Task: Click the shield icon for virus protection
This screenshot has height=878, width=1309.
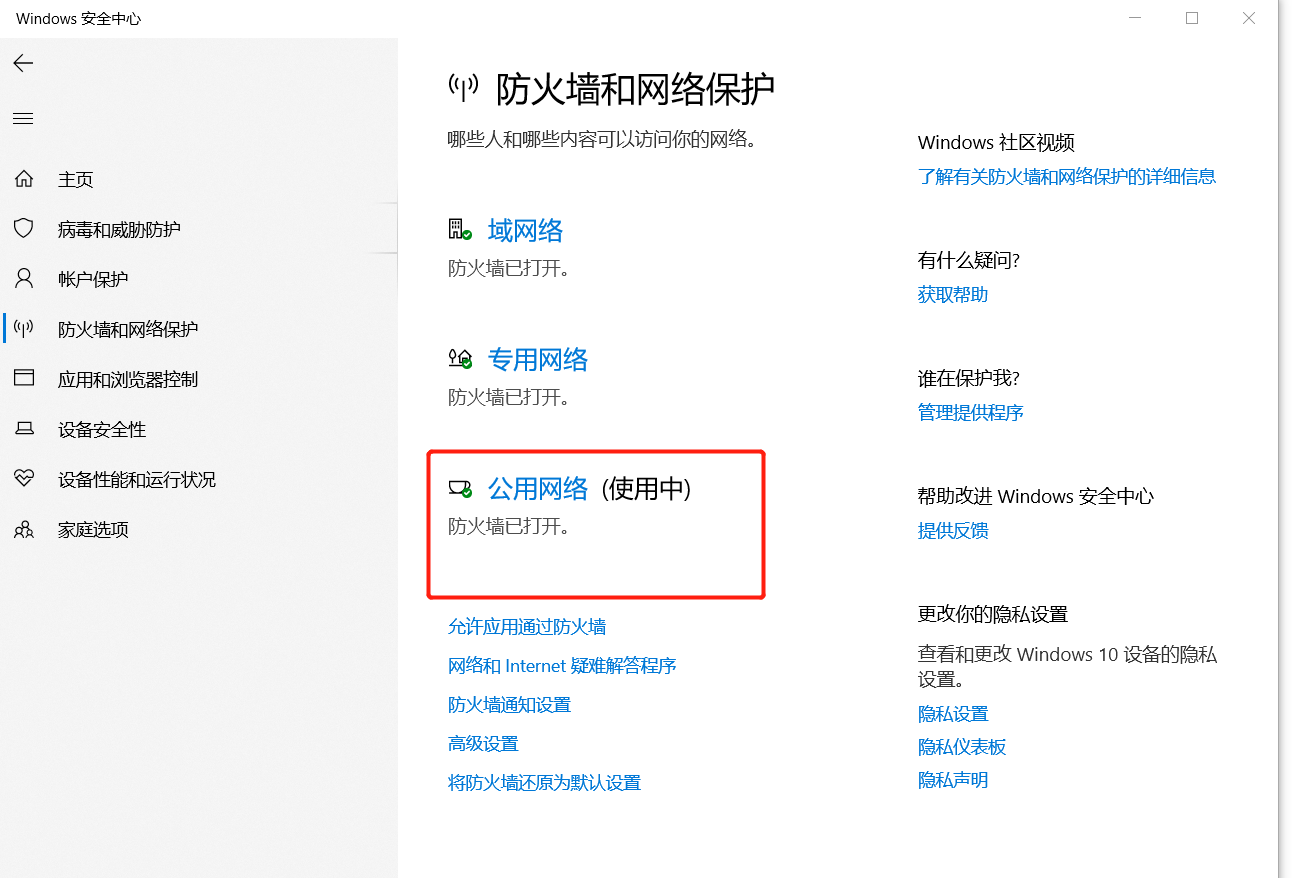Action: click(24, 229)
